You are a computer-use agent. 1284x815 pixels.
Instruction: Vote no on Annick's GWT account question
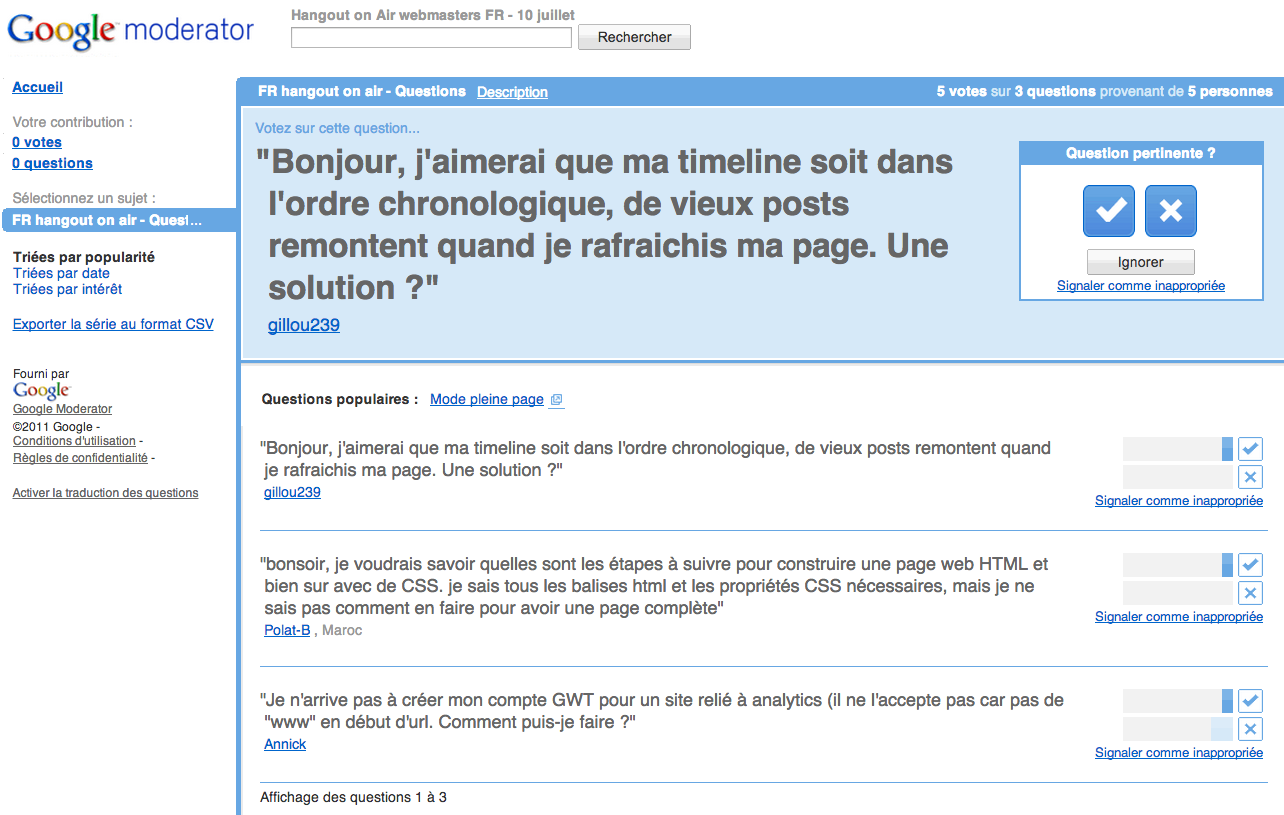[1250, 729]
